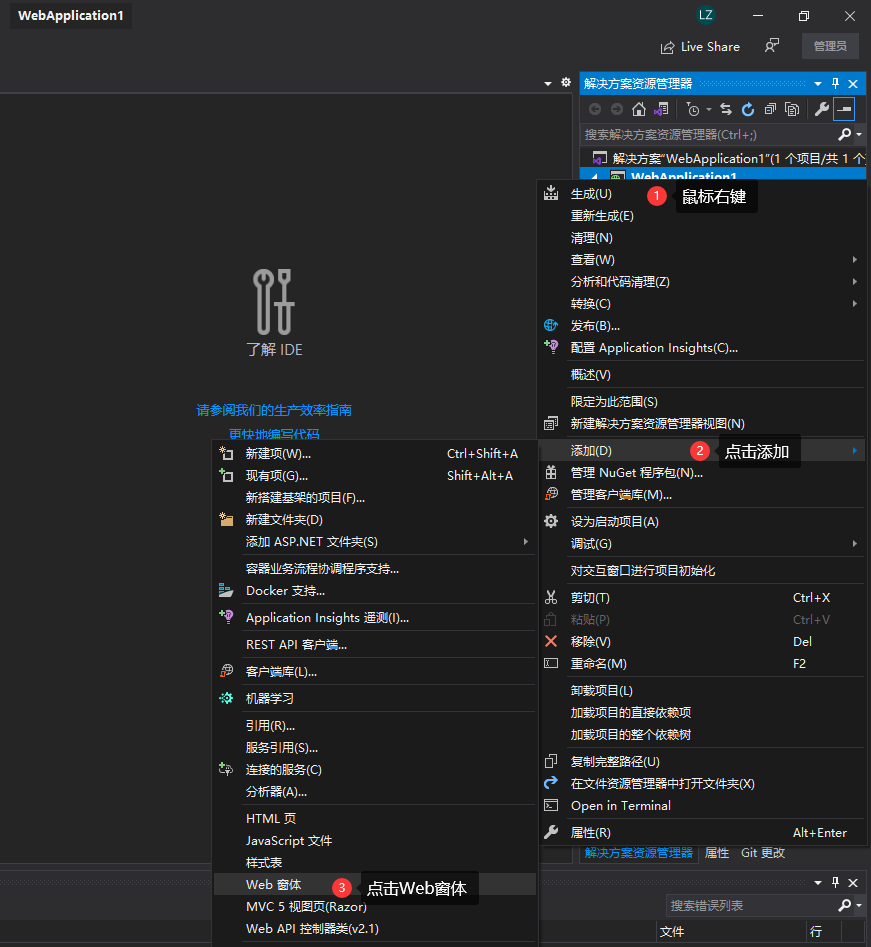Refresh the Solution Explorer tree

point(748,109)
